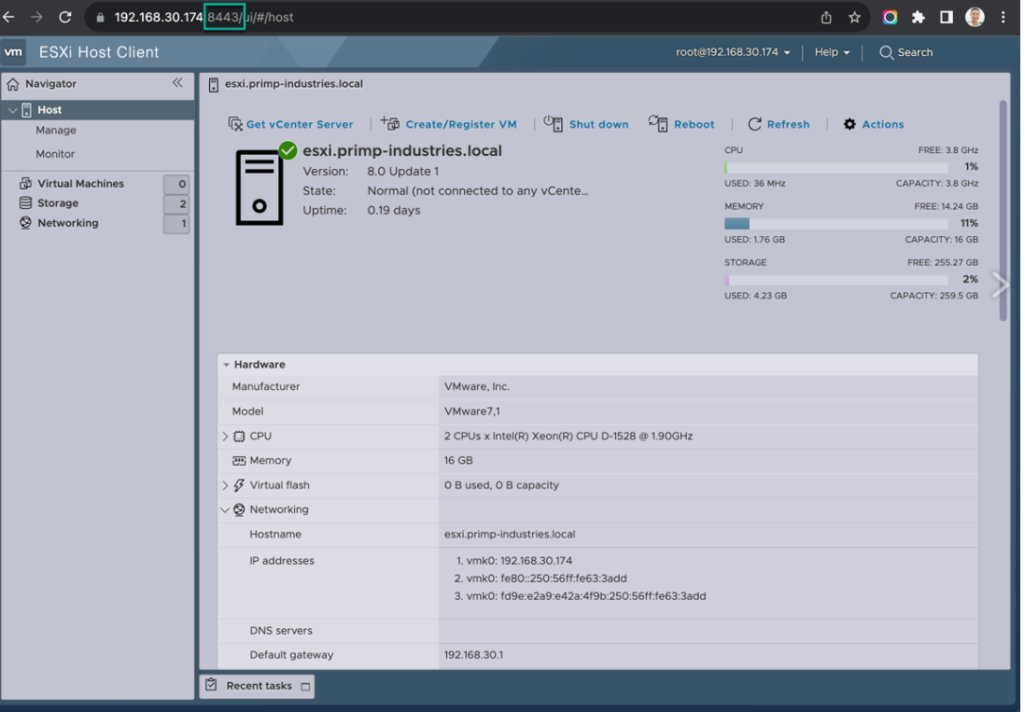The width and height of the screenshot is (1024, 712).
Task: Click the Shut down button
Action: (x=599, y=124)
